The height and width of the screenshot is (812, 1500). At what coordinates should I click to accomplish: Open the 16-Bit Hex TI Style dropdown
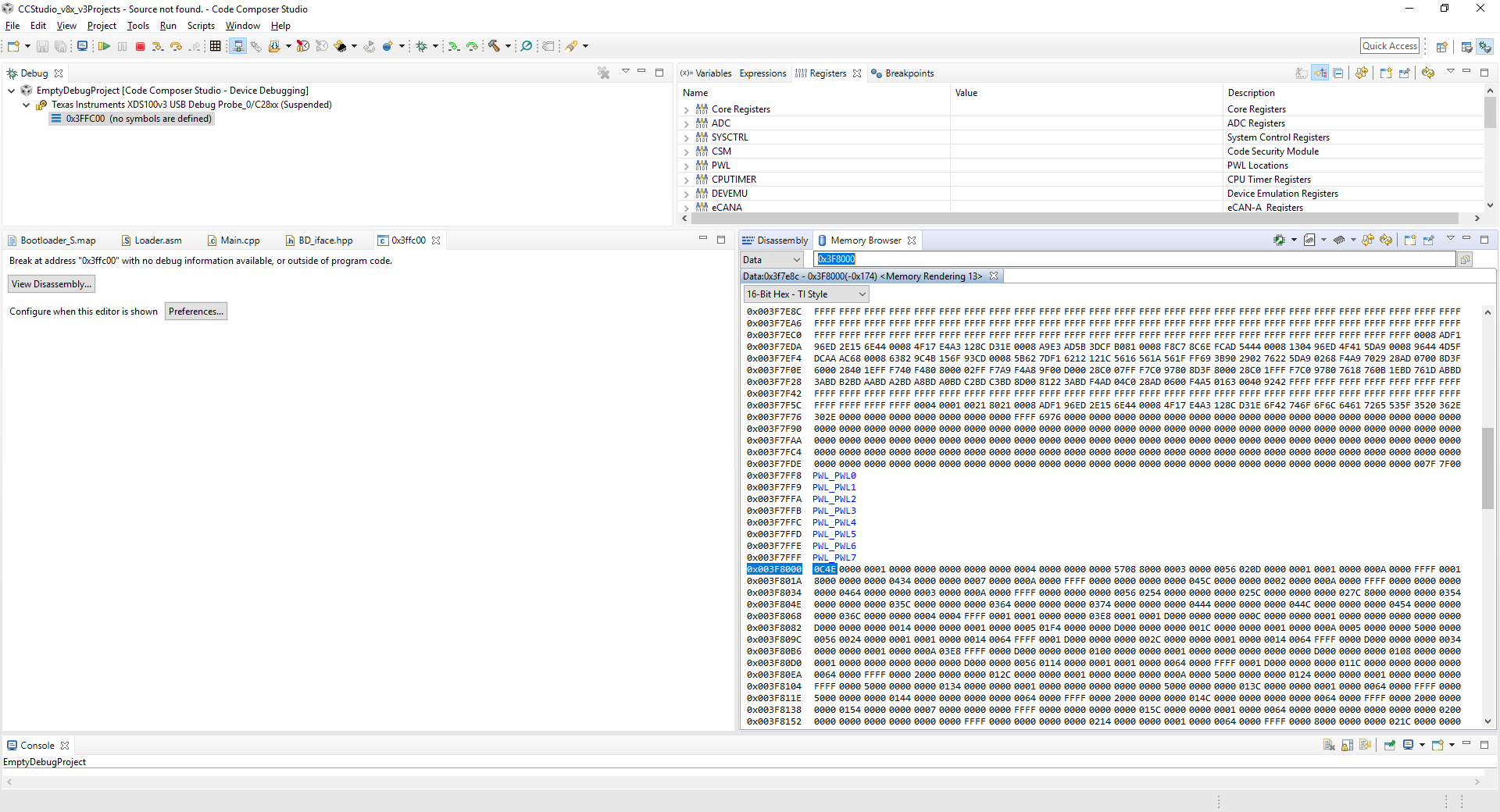859,294
